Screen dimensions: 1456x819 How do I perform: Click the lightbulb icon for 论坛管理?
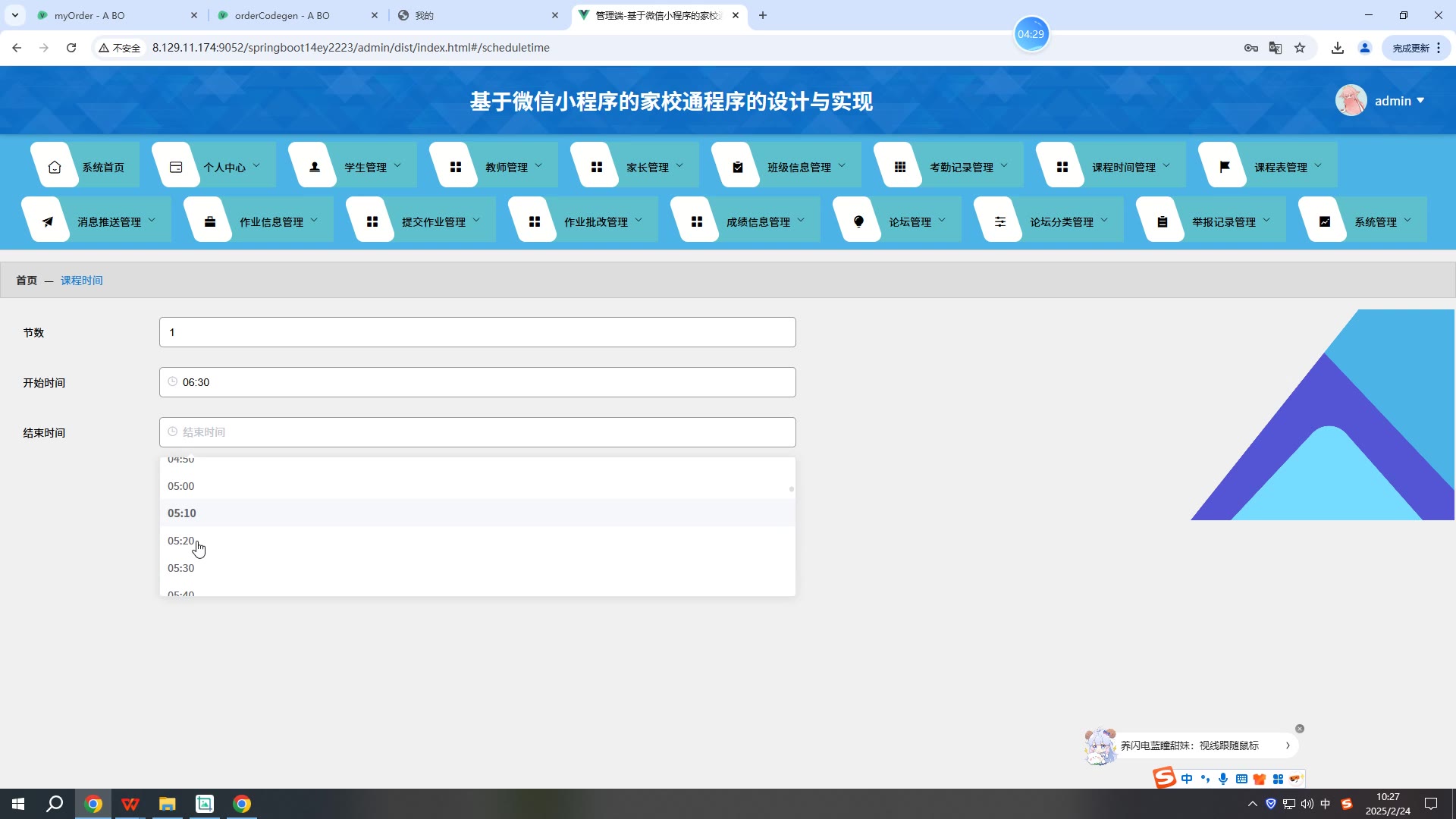(859, 222)
